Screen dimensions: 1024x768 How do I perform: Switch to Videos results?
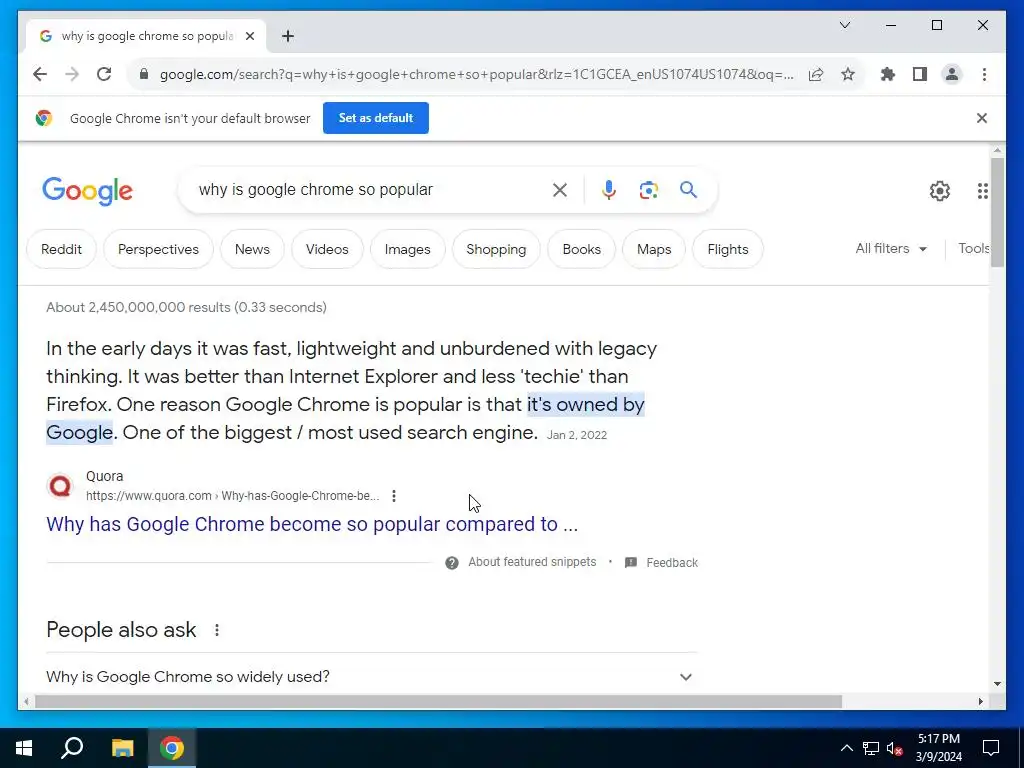(327, 249)
